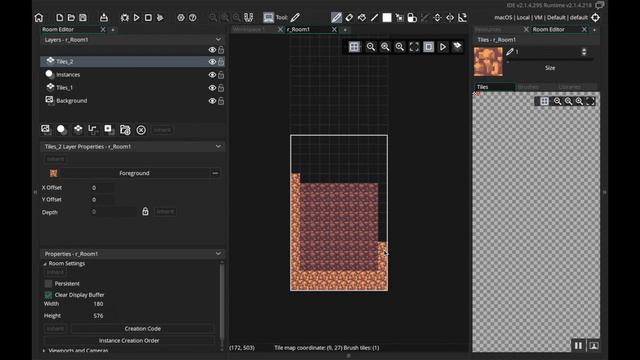Select the tile Eraser tool
The width and height of the screenshot is (640, 360).
[x=349, y=18]
